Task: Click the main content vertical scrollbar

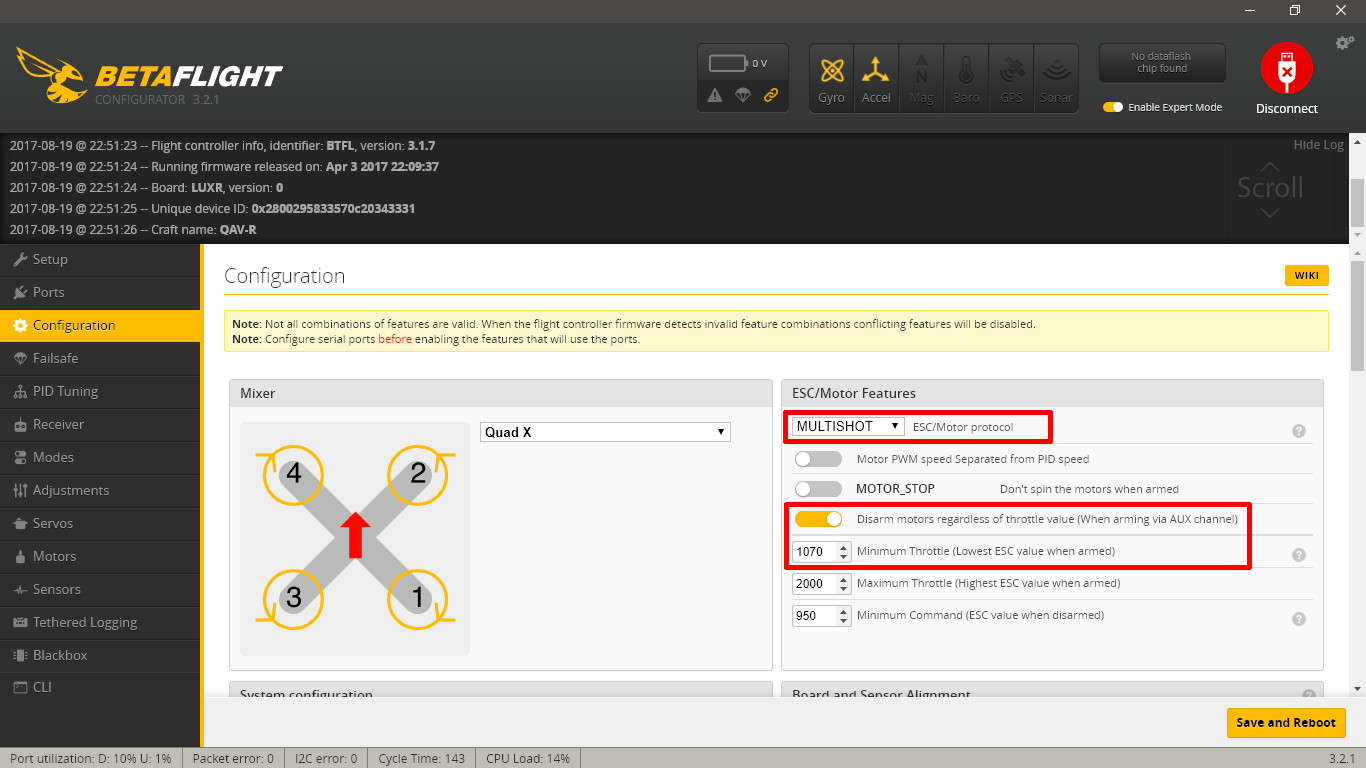Action: pyautogui.click(x=1357, y=316)
